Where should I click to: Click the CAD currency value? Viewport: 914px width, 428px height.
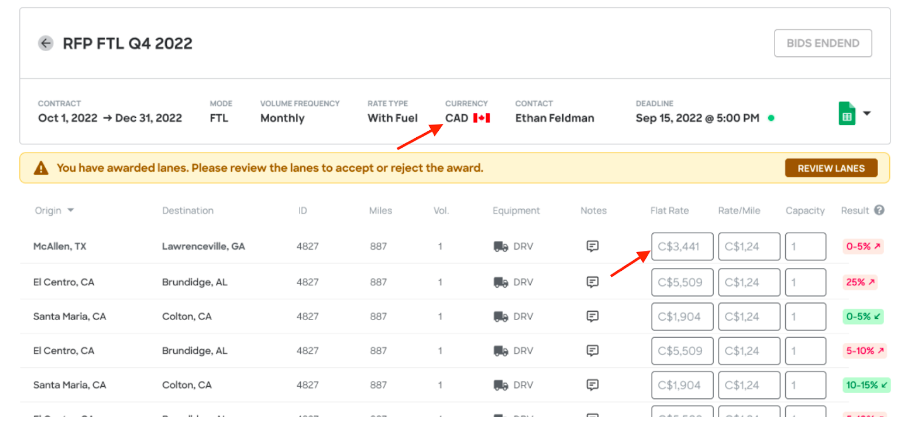(457, 118)
